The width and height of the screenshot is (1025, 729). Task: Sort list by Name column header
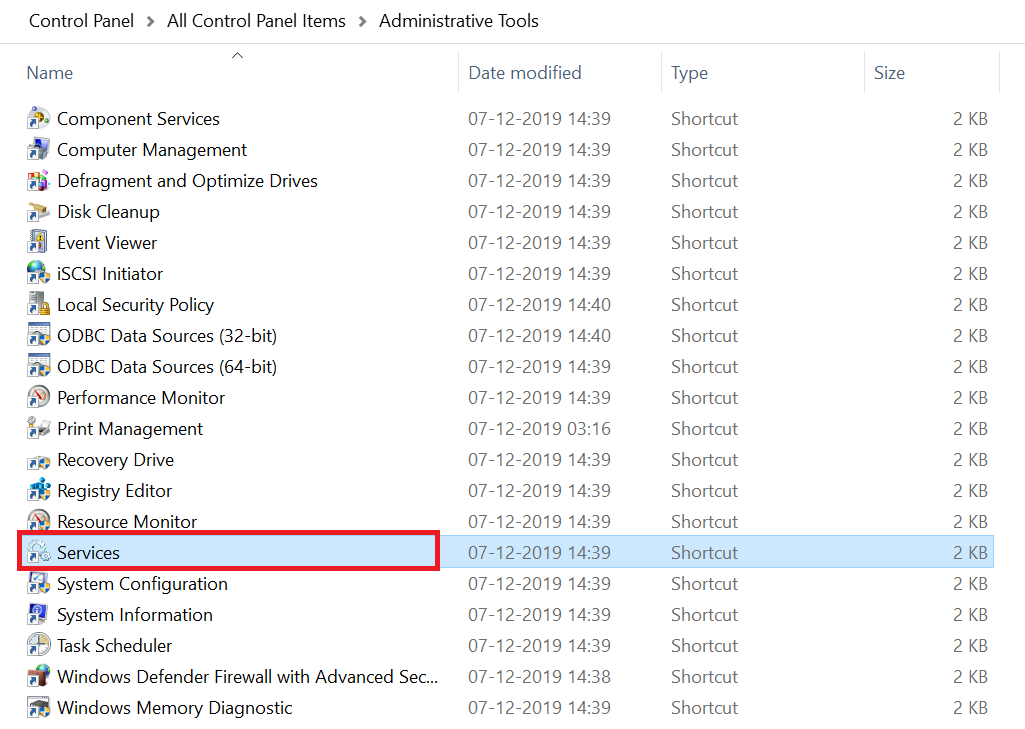(50, 73)
